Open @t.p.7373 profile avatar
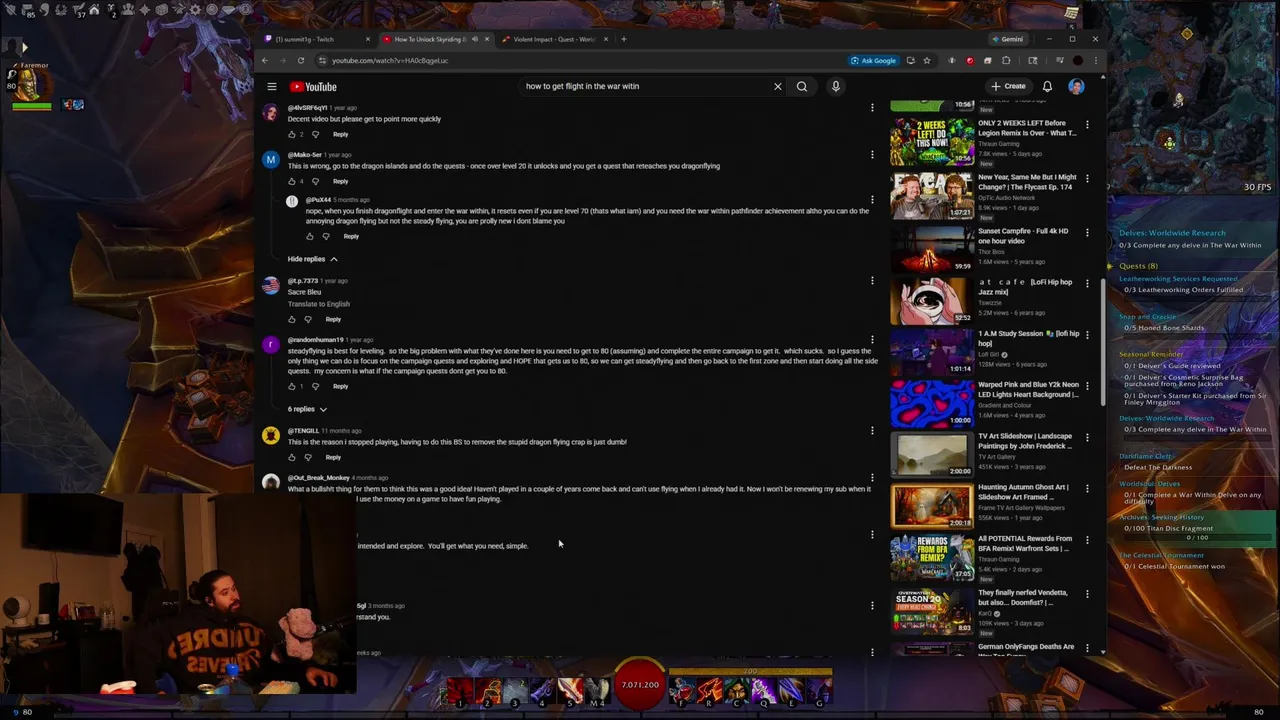Image resolution: width=1280 pixels, height=720 pixels. point(271,286)
